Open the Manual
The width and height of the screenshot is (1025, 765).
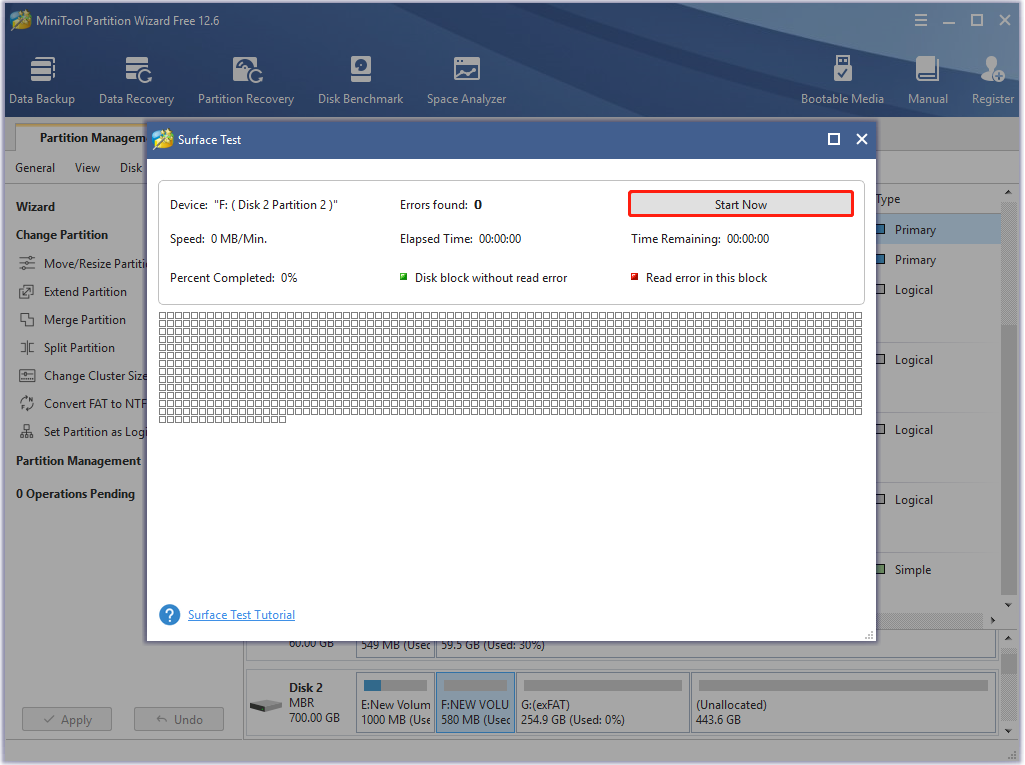pyautogui.click(x=928, y=80)
